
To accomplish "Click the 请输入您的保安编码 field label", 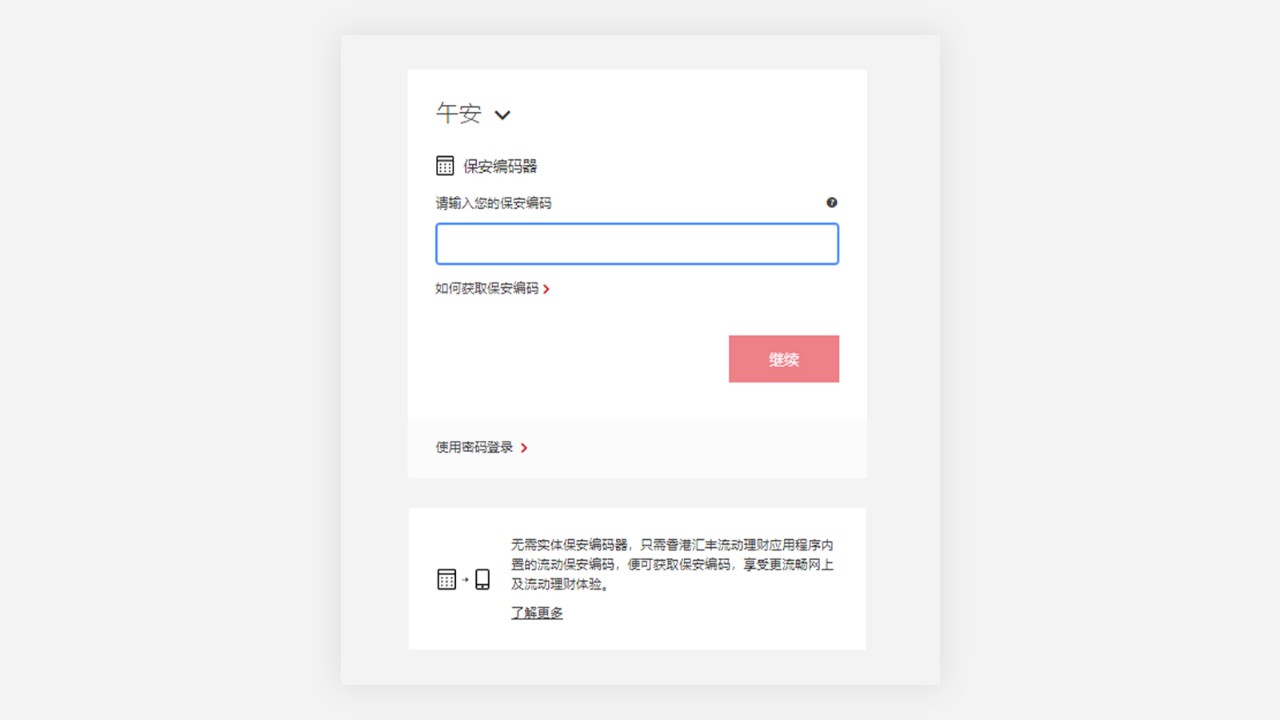I will (493, 203).
